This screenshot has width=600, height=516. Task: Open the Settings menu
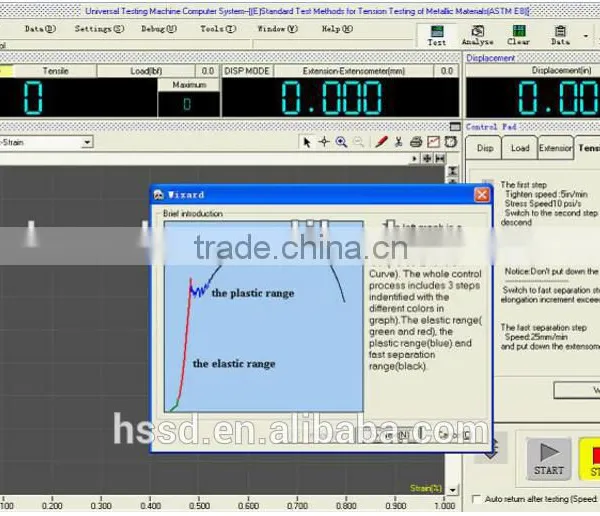pos(99,29)
